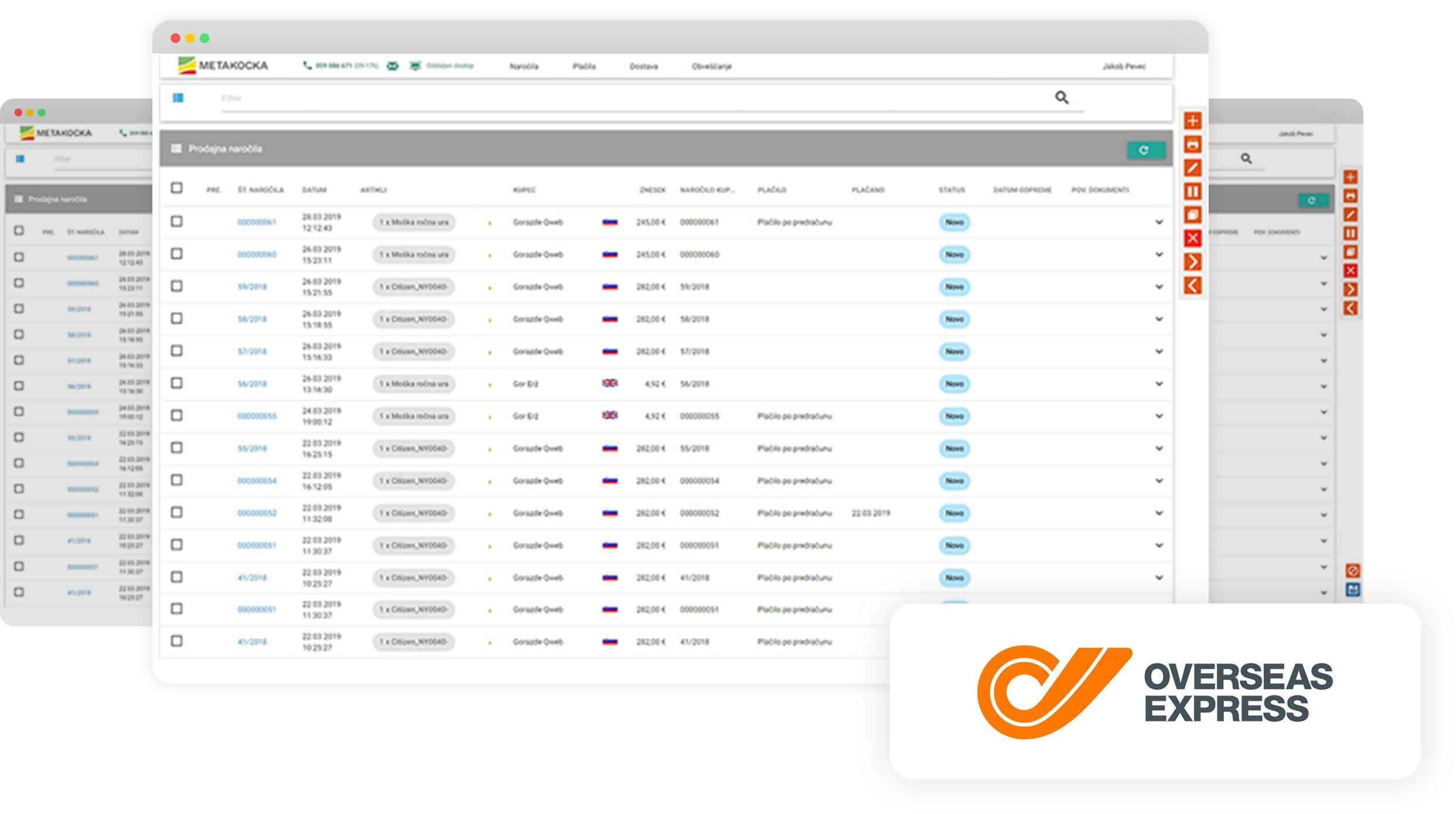Screen dimensions: 1456x814
Task: Expand order 55/2018 row chevron
Action: tap(1159, 448)
